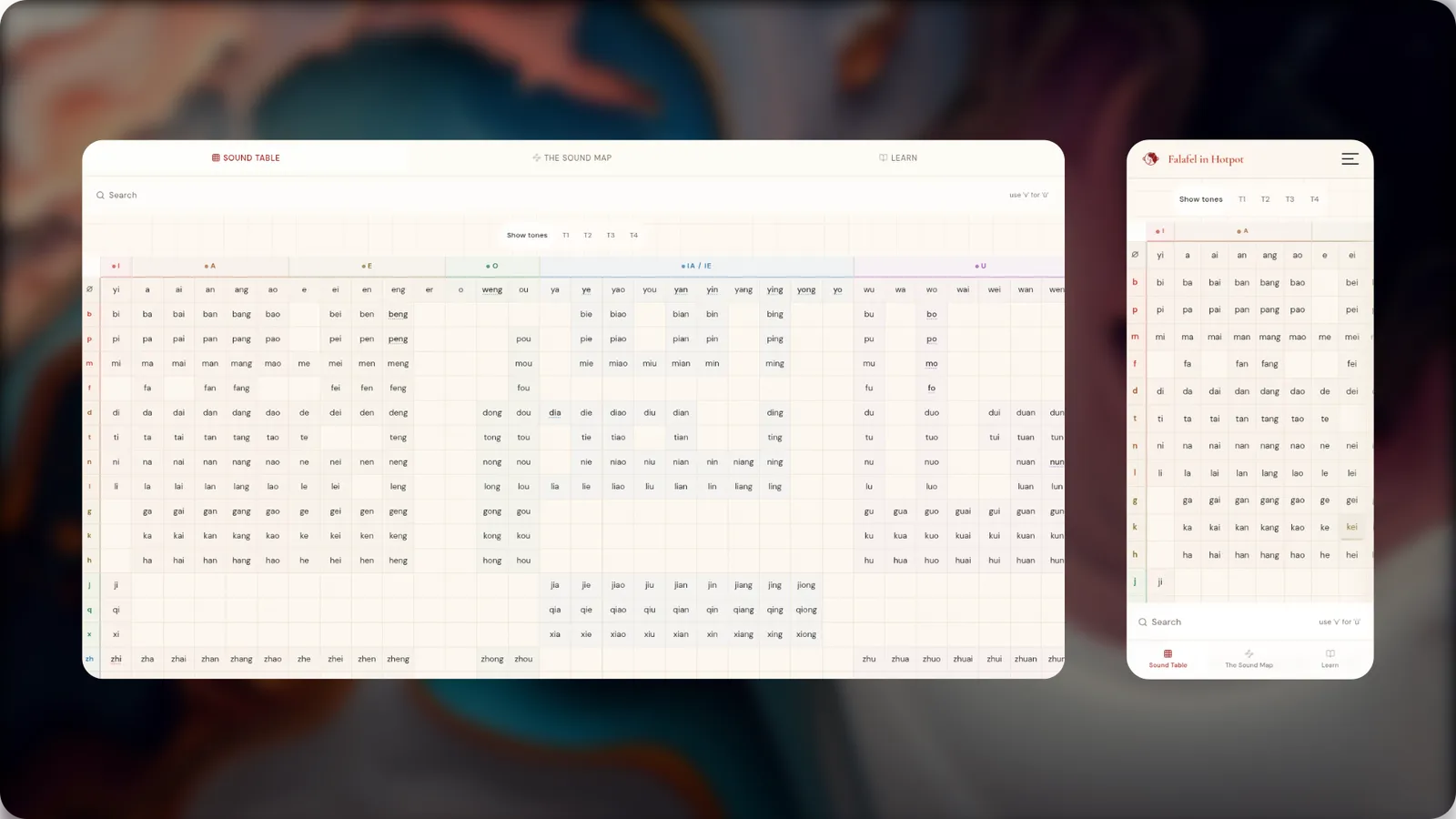1456x819 pixels.
Task: Click the 'ding' cell
Action: [x=774, y=413]
